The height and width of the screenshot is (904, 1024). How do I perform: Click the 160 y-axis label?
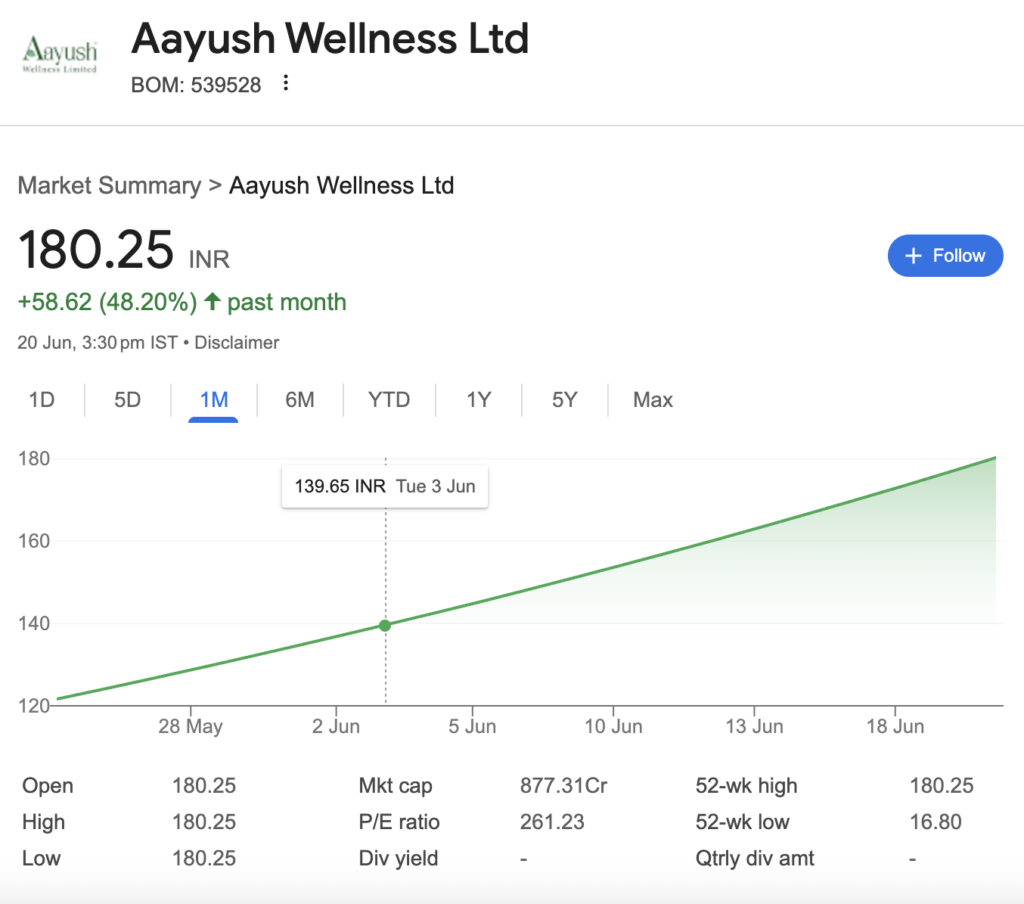coord(34,541)
